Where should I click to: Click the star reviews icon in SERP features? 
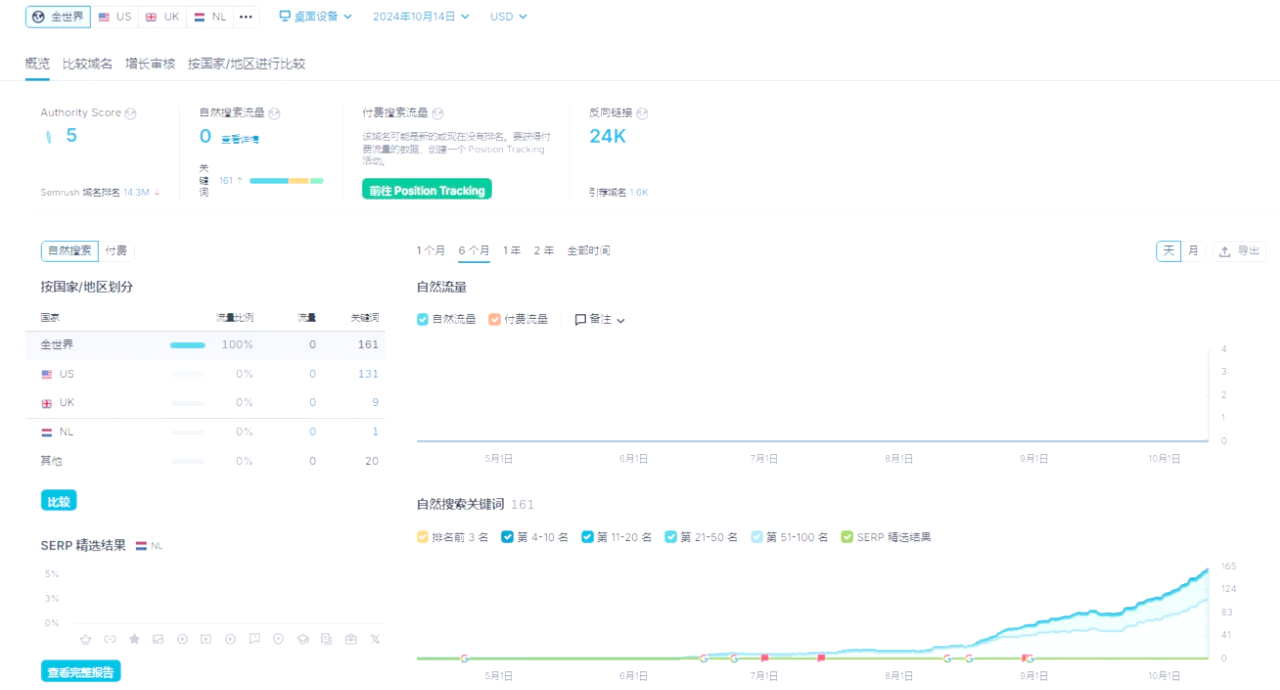coord(134,639)
